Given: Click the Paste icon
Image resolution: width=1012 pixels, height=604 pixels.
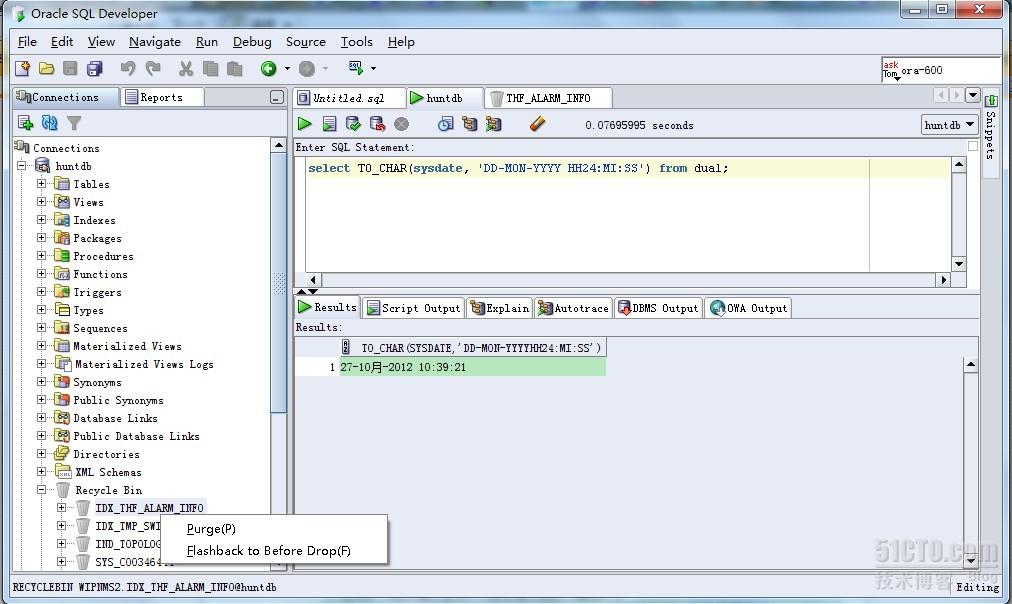Looking at the screenshot, I should [235, 68].
